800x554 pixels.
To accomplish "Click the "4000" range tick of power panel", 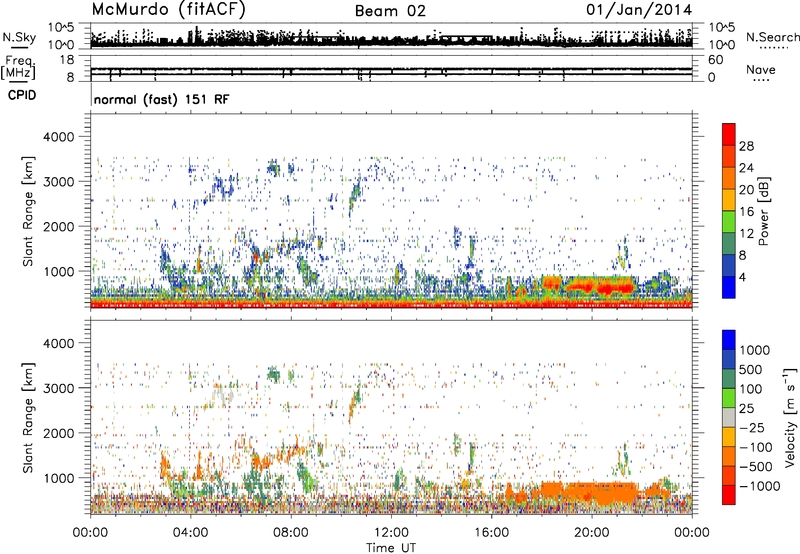I will click(x=58, y=137).
